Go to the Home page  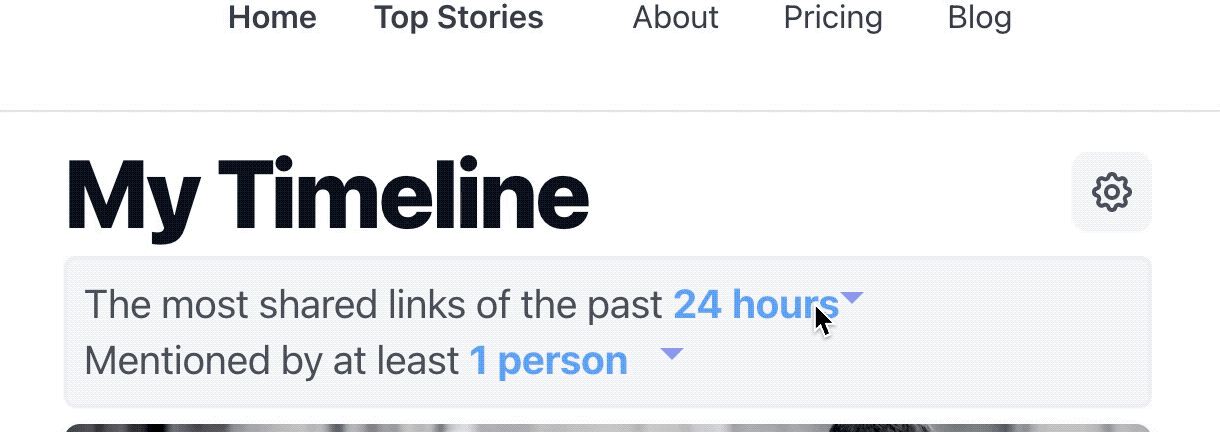click(x=272, y=17)
